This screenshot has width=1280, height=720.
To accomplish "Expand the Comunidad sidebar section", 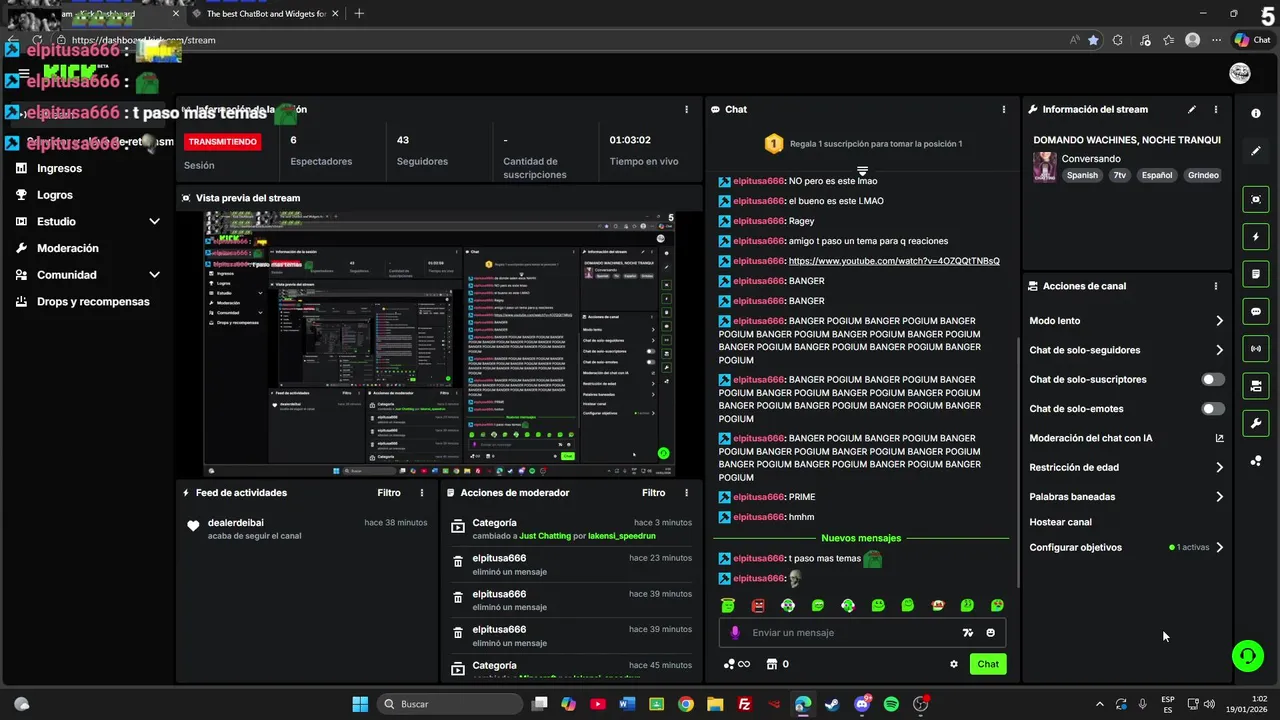I will tap(154, 275).
